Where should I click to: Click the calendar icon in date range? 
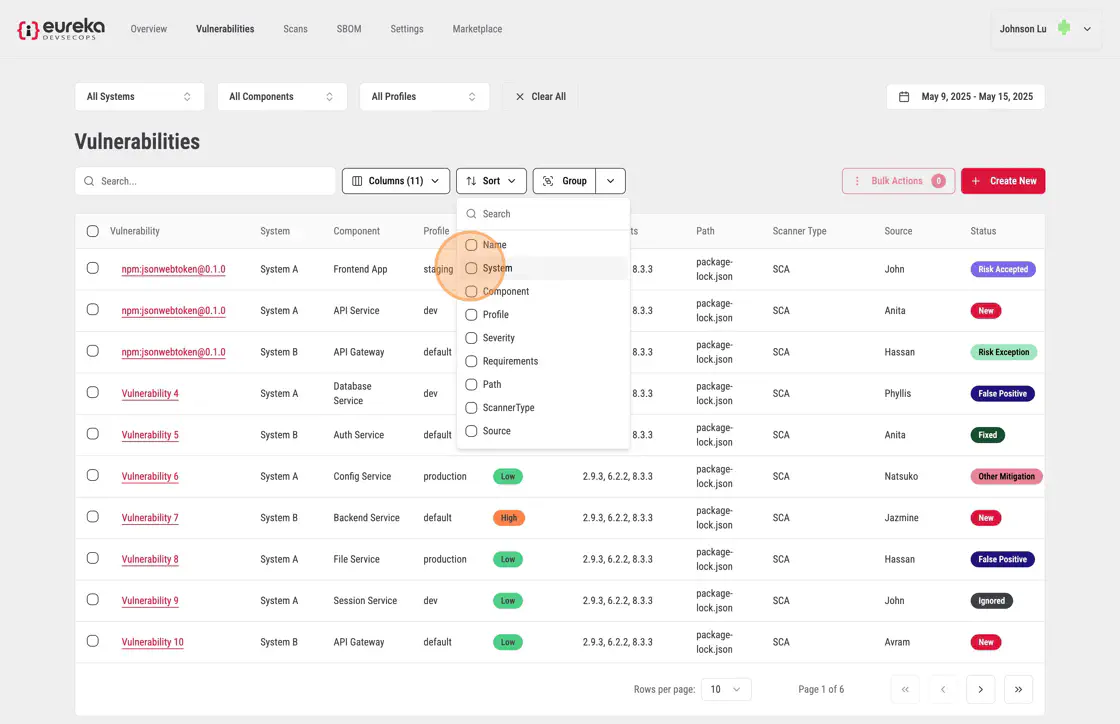[904, 97]
